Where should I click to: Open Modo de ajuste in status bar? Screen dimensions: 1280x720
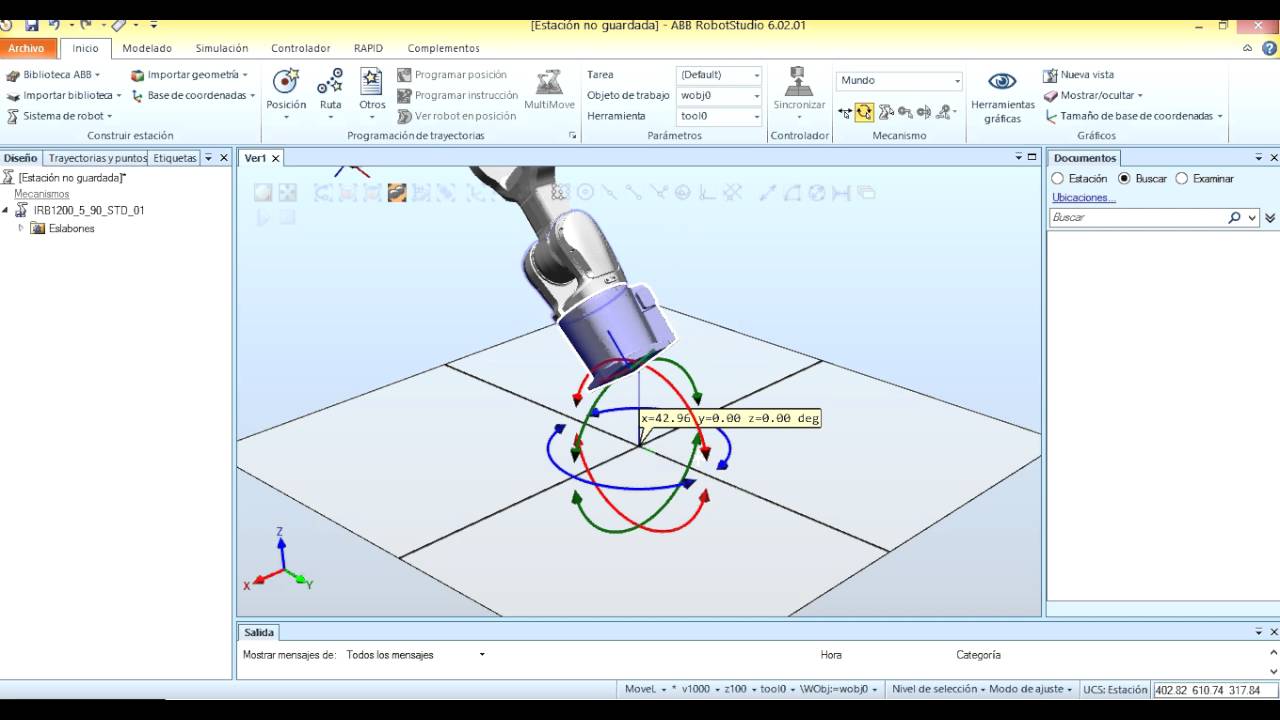[1030, 689]
